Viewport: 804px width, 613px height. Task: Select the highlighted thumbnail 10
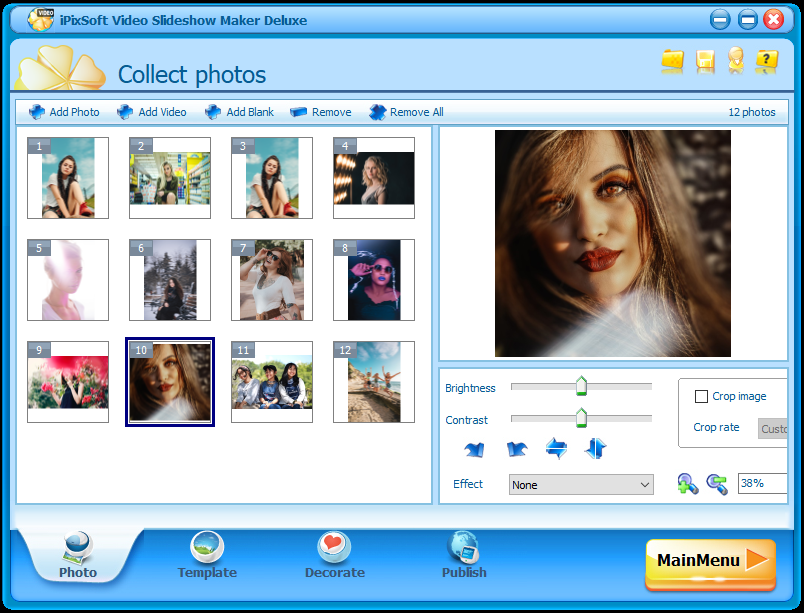(170, 382)
